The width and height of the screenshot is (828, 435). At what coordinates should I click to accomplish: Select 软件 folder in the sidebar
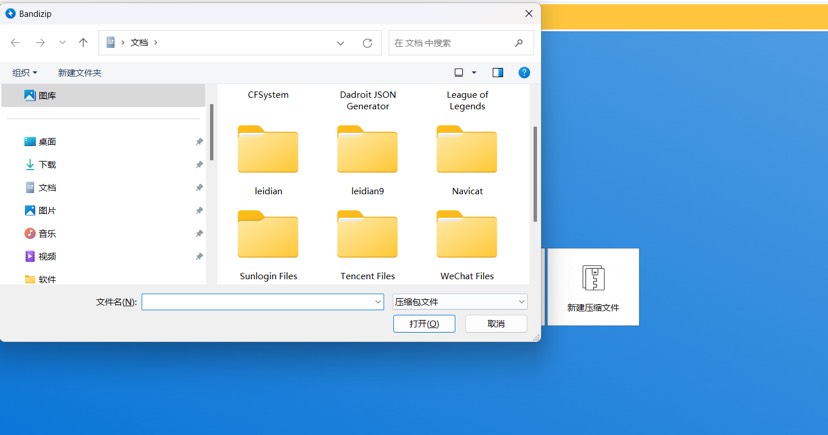40,279
